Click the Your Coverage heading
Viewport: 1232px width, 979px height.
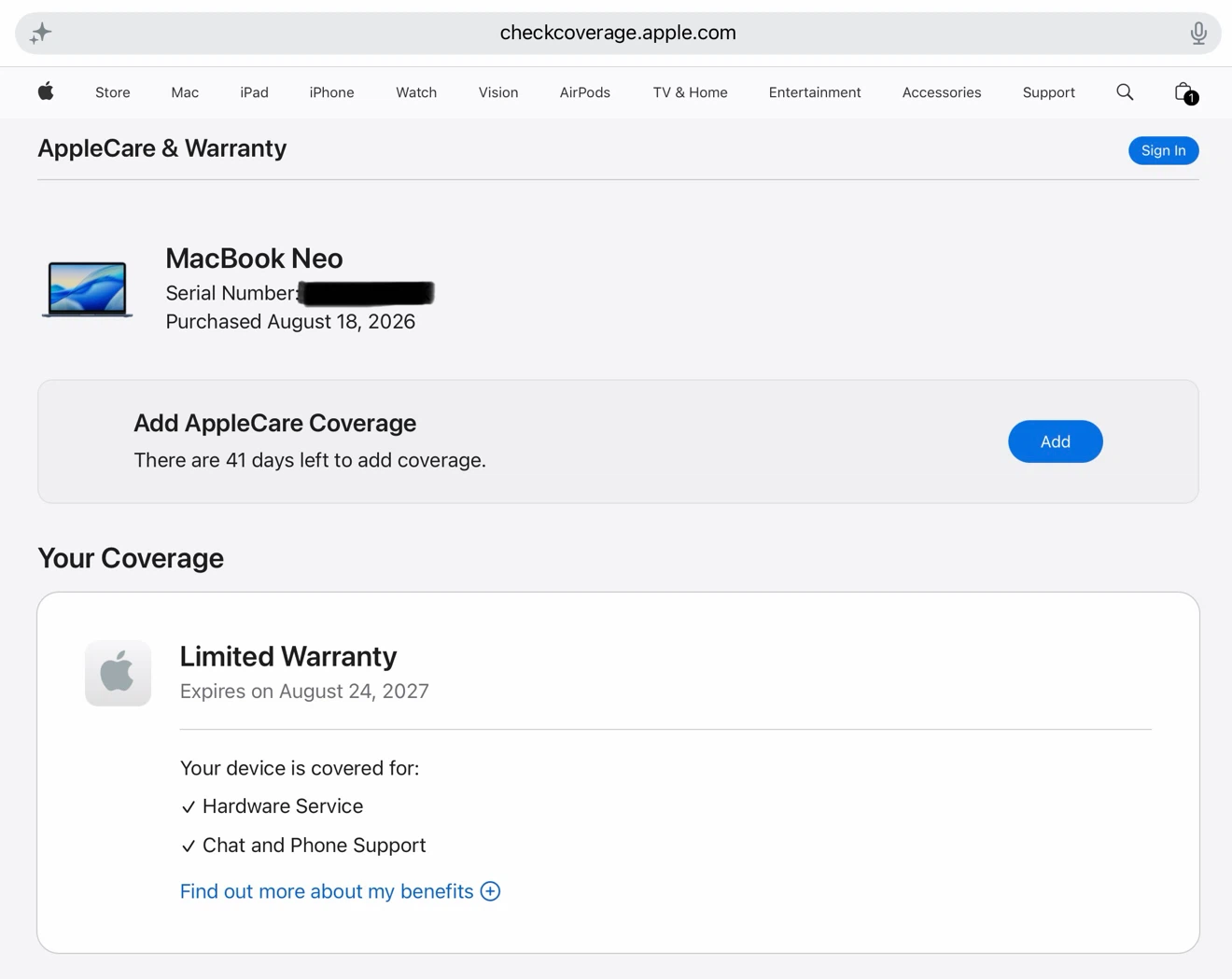pos(131,558)
